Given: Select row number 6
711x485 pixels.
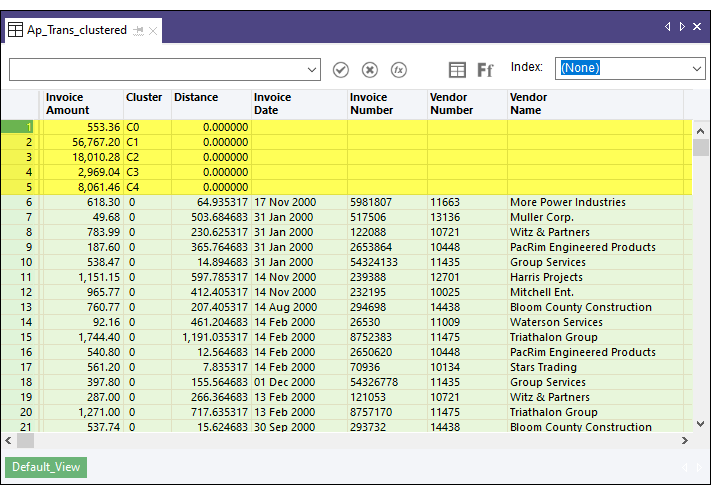Looking at the screenshot, I should tap(20, 202).
